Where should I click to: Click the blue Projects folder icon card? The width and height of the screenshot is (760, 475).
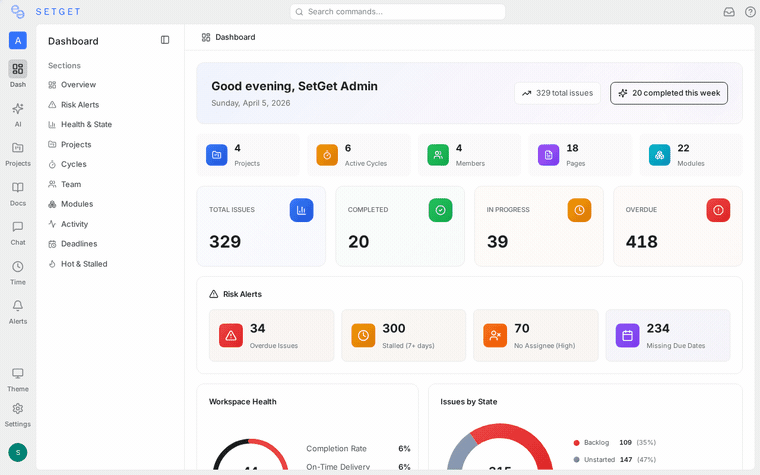pos(217,155)
